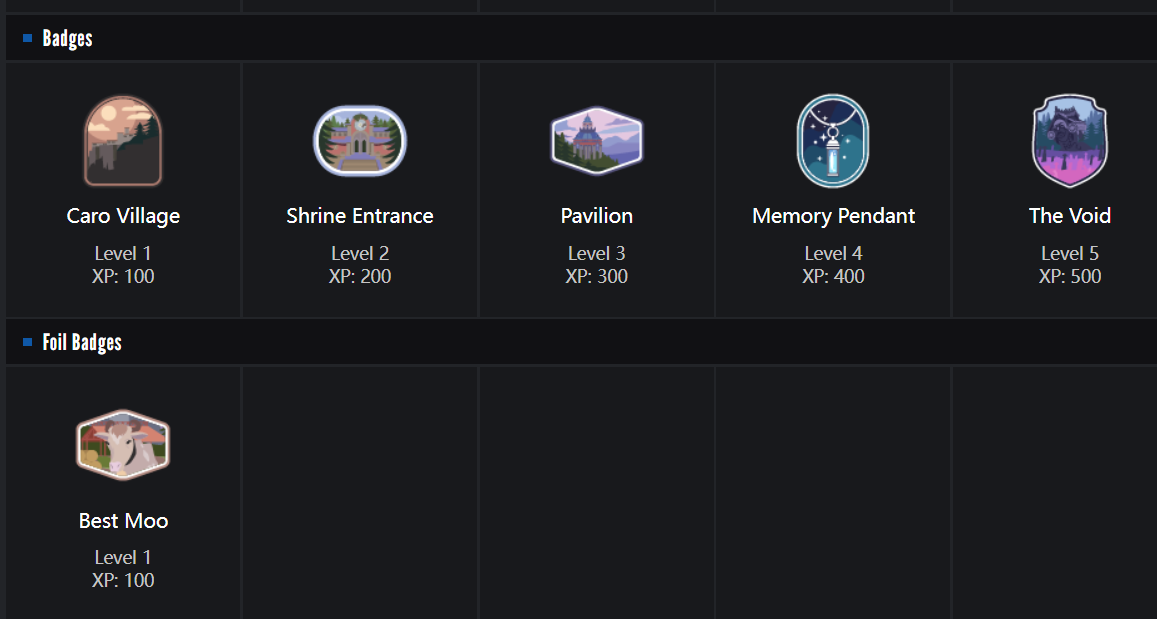Select the Shrine Entrance badge image
Viewport: 1157px width, 619px height.
point(360,141)
